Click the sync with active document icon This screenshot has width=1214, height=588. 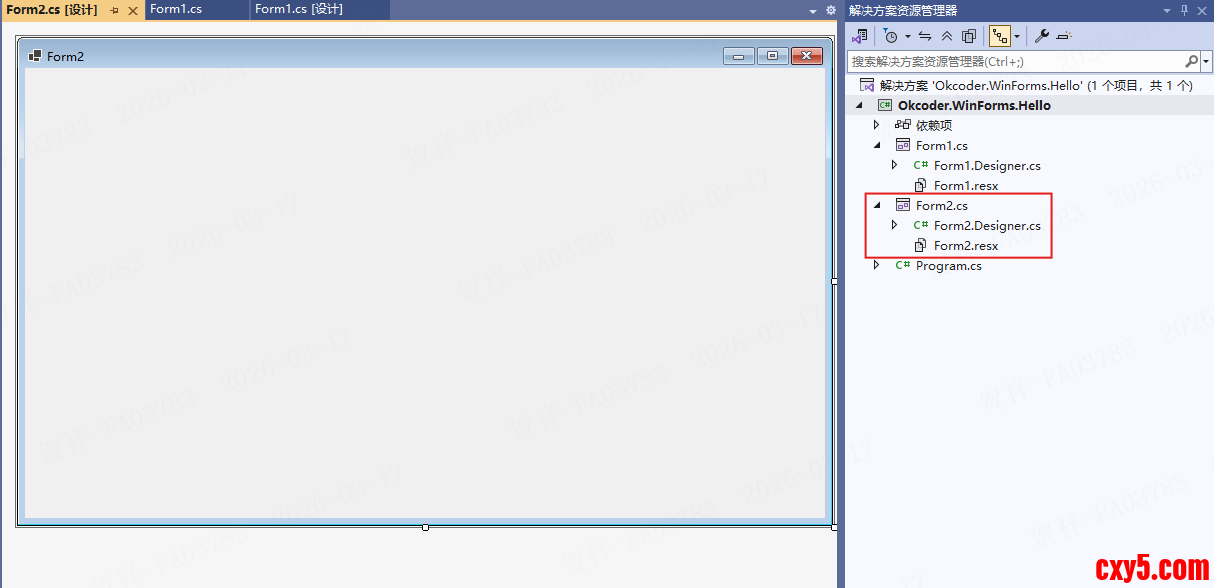point(925,36)
